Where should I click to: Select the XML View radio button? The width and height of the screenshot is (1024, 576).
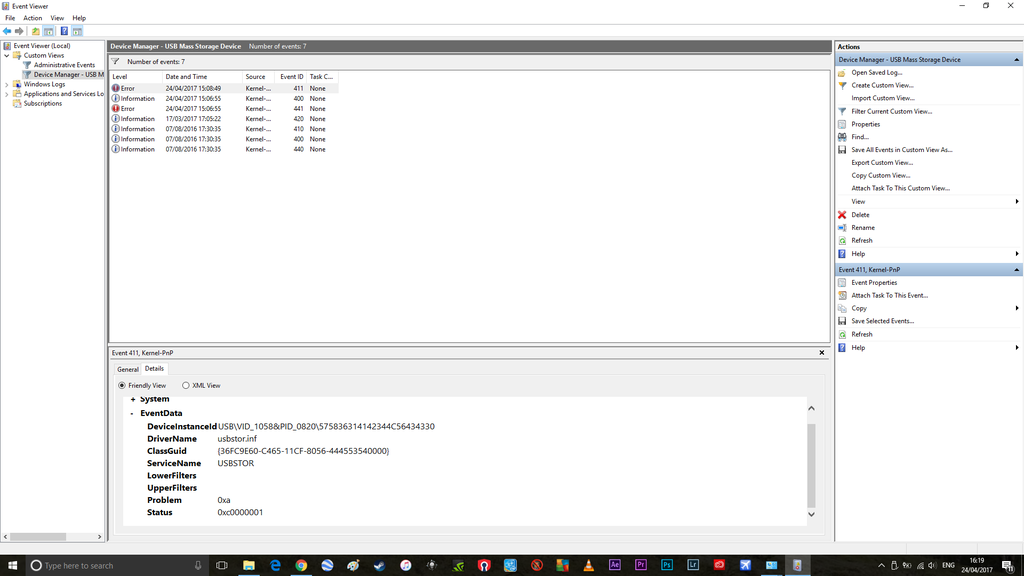coord(185,386)
